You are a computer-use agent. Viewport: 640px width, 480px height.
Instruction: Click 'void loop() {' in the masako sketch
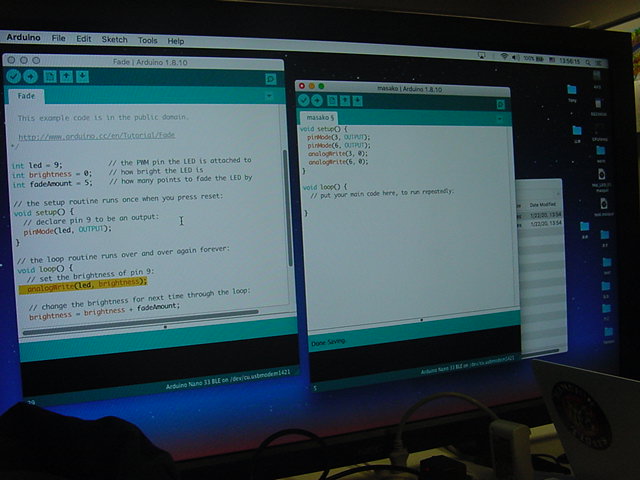(x=325, y=187)
